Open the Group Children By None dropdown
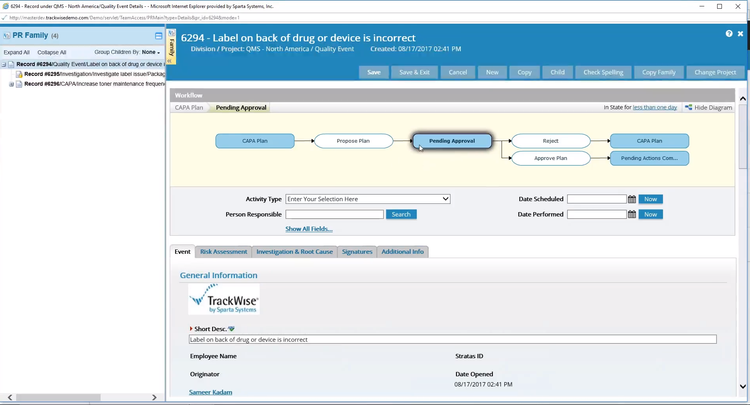 coord(151,52)
